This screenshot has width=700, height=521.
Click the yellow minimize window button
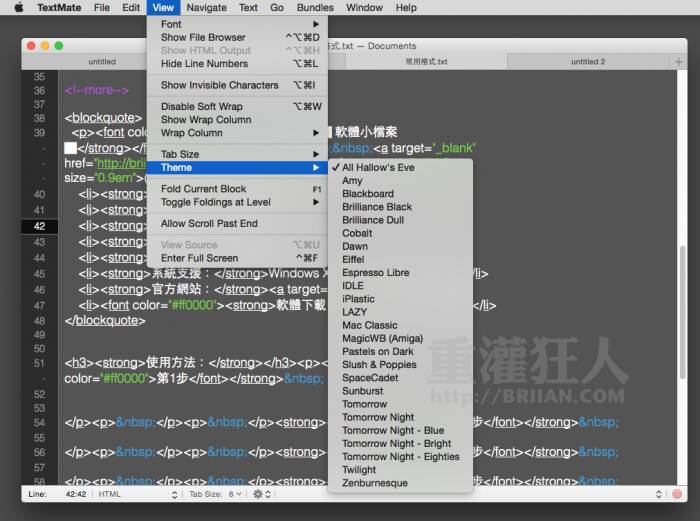point(45,46)
